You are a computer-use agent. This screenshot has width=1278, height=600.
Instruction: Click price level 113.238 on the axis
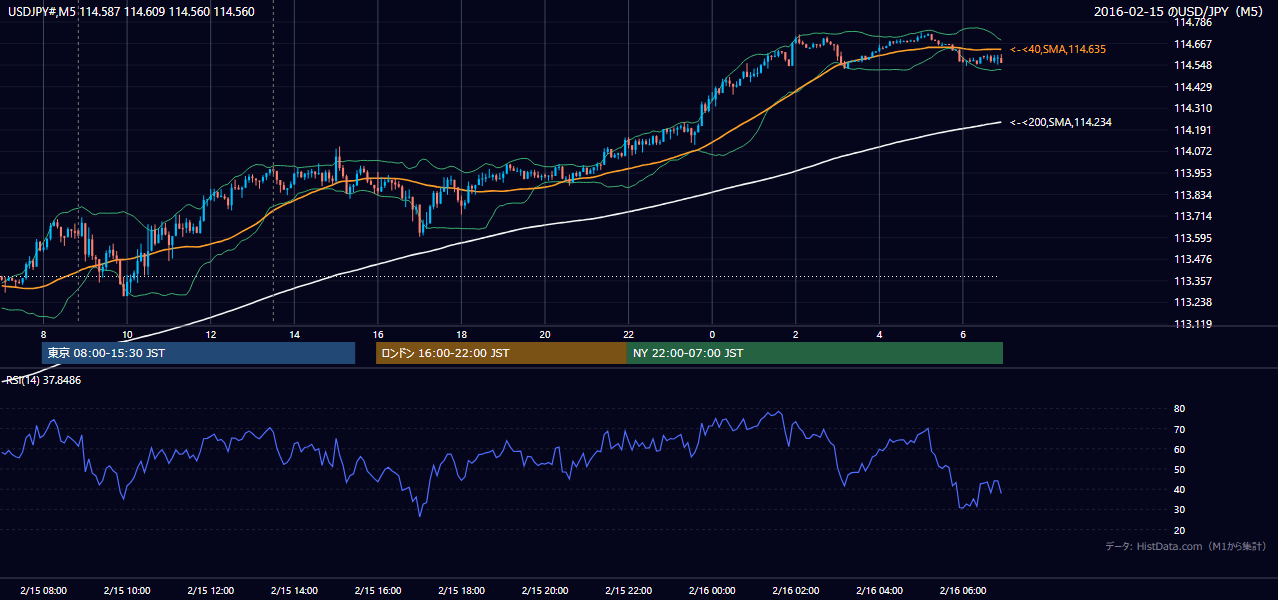tap(1192, 302)
